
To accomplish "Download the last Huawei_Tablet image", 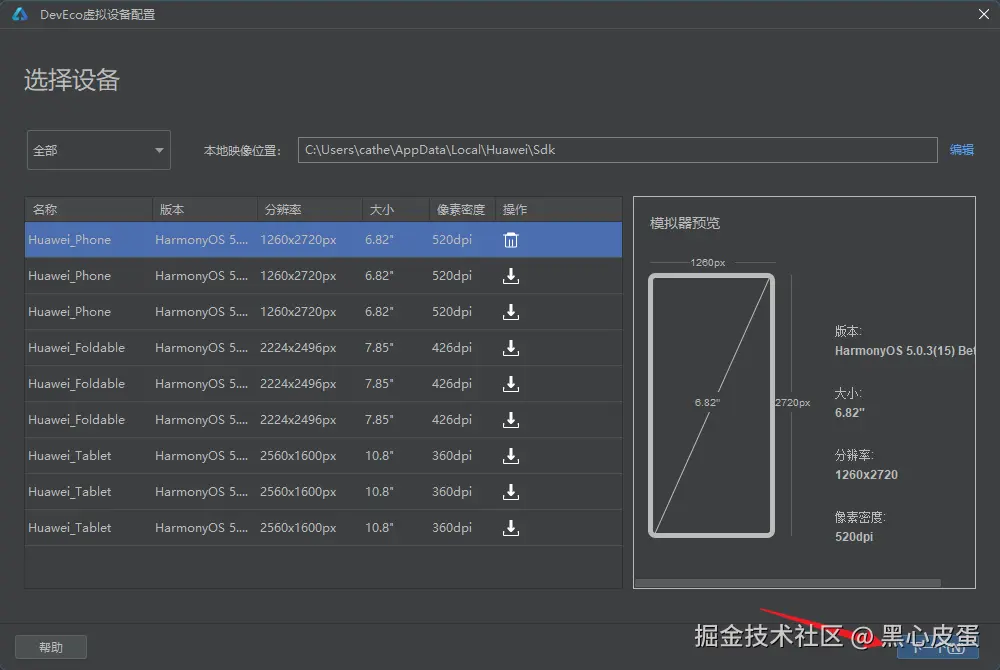I will (511, 528).
